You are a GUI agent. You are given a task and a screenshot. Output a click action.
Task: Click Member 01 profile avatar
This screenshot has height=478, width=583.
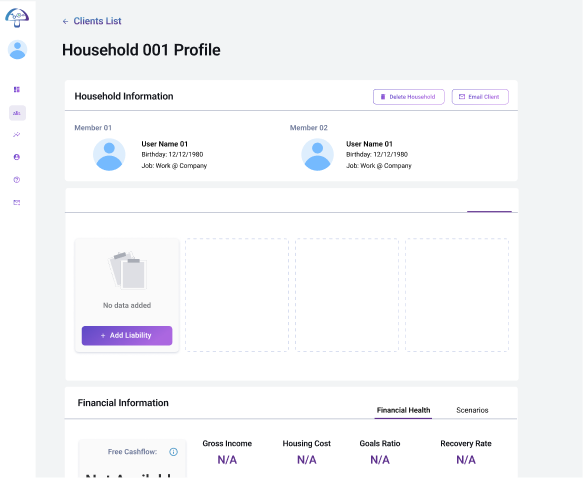[109, 155]
